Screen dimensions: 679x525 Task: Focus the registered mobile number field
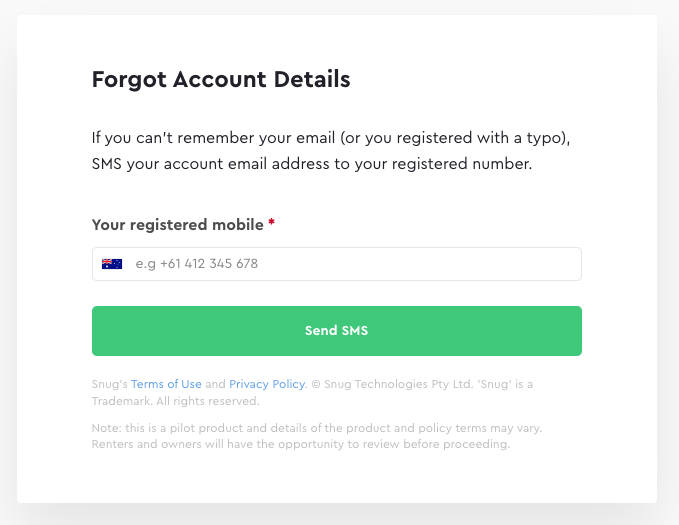[350, 264]
